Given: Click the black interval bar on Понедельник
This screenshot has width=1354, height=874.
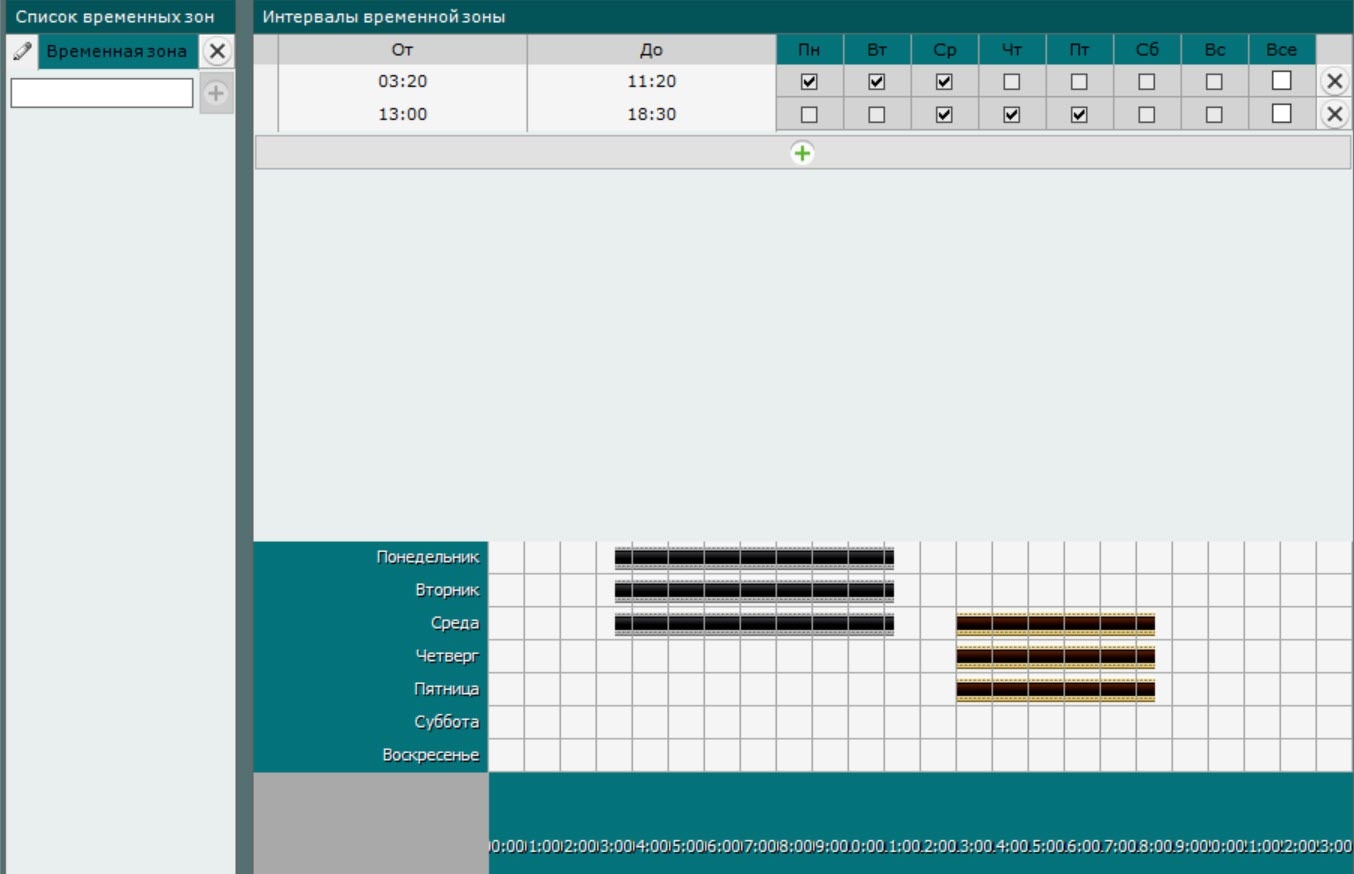Looking at the screenshot, I should (753, 557).
